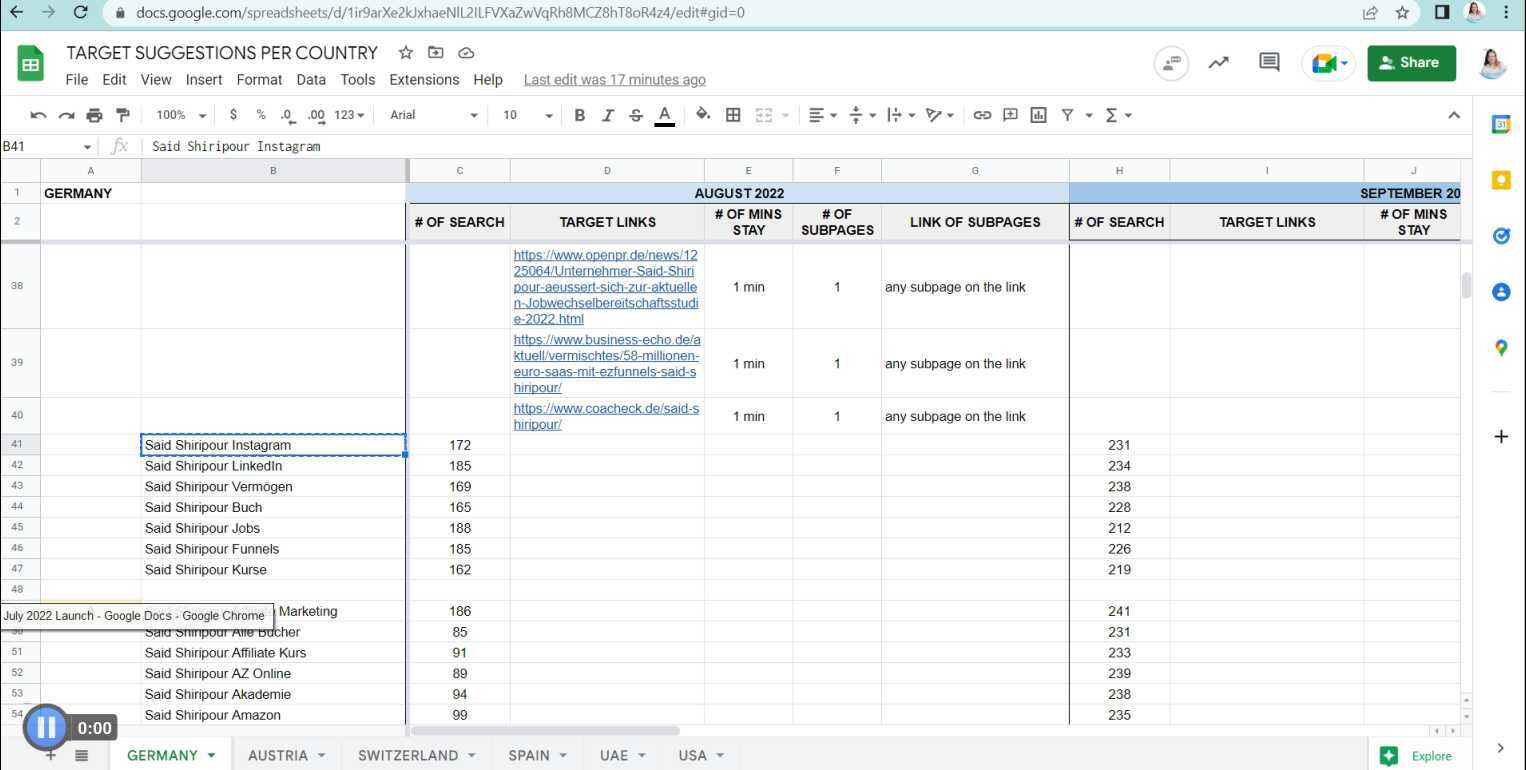Open the coacheck.de said-shiripour link
This screenshot has height=770, width=1526.
[606, 416]
